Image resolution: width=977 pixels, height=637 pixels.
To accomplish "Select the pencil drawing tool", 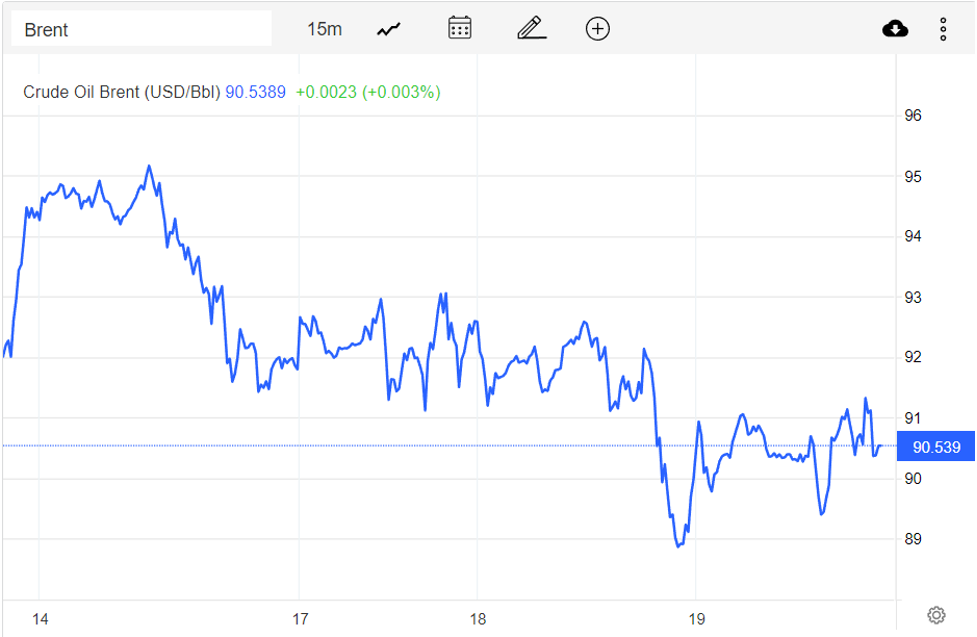I will pos(531,28).
